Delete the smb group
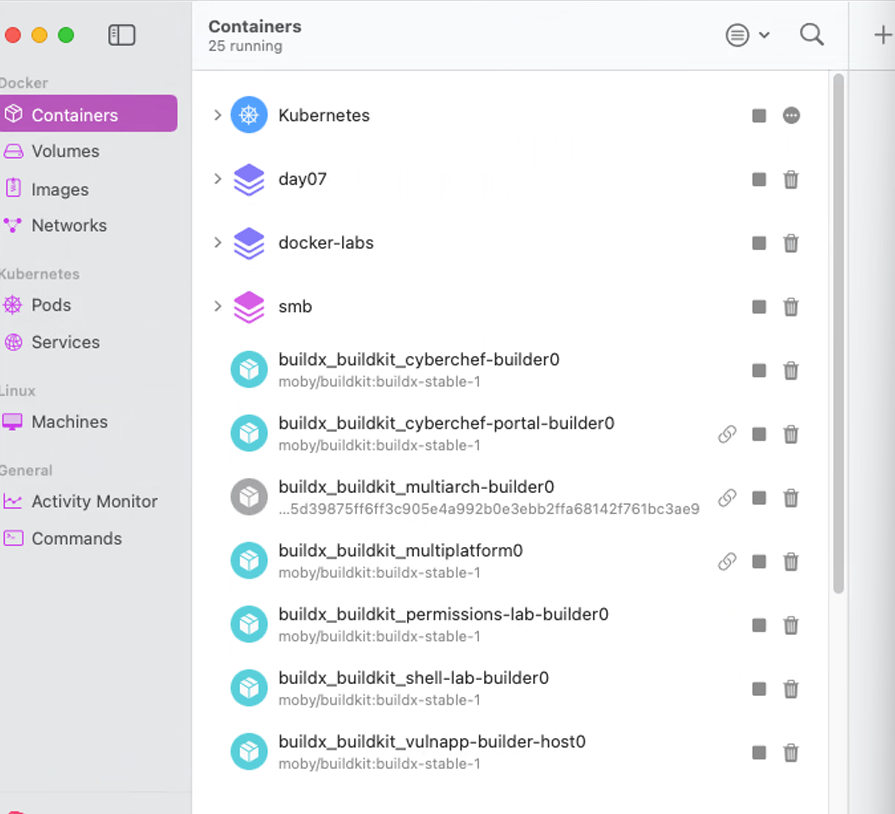 791,307
